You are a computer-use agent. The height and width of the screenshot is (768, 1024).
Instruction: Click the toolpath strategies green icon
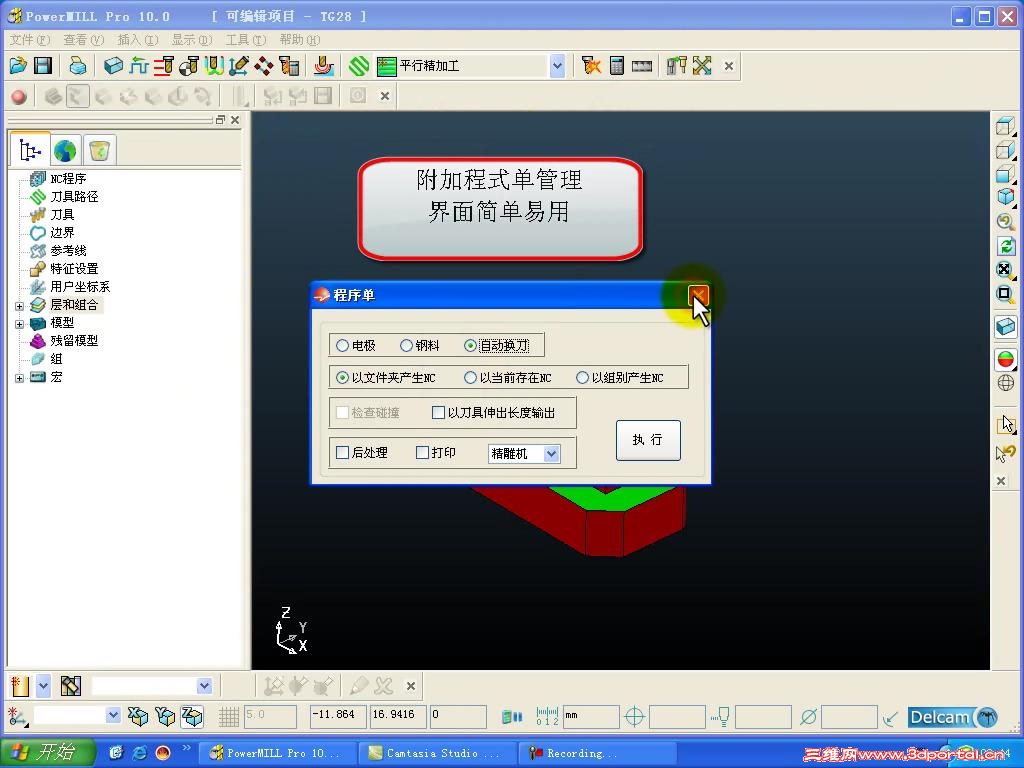click(359, 65)
